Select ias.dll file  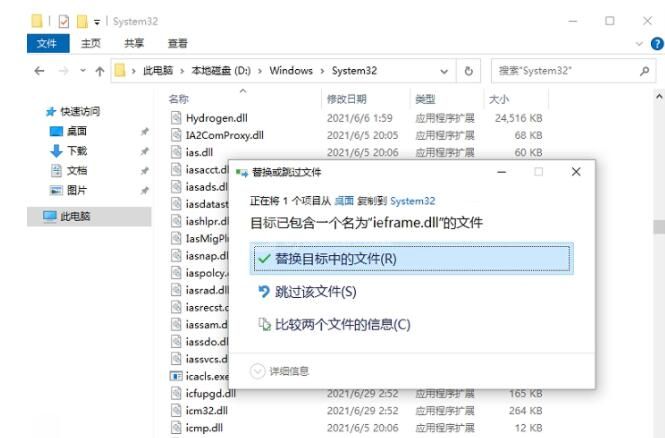(199, 152)
